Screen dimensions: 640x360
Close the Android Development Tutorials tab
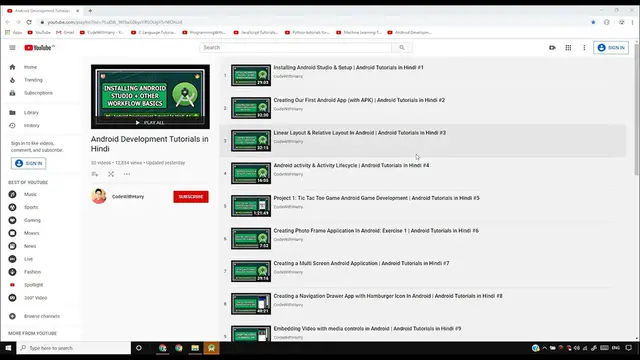78,11
